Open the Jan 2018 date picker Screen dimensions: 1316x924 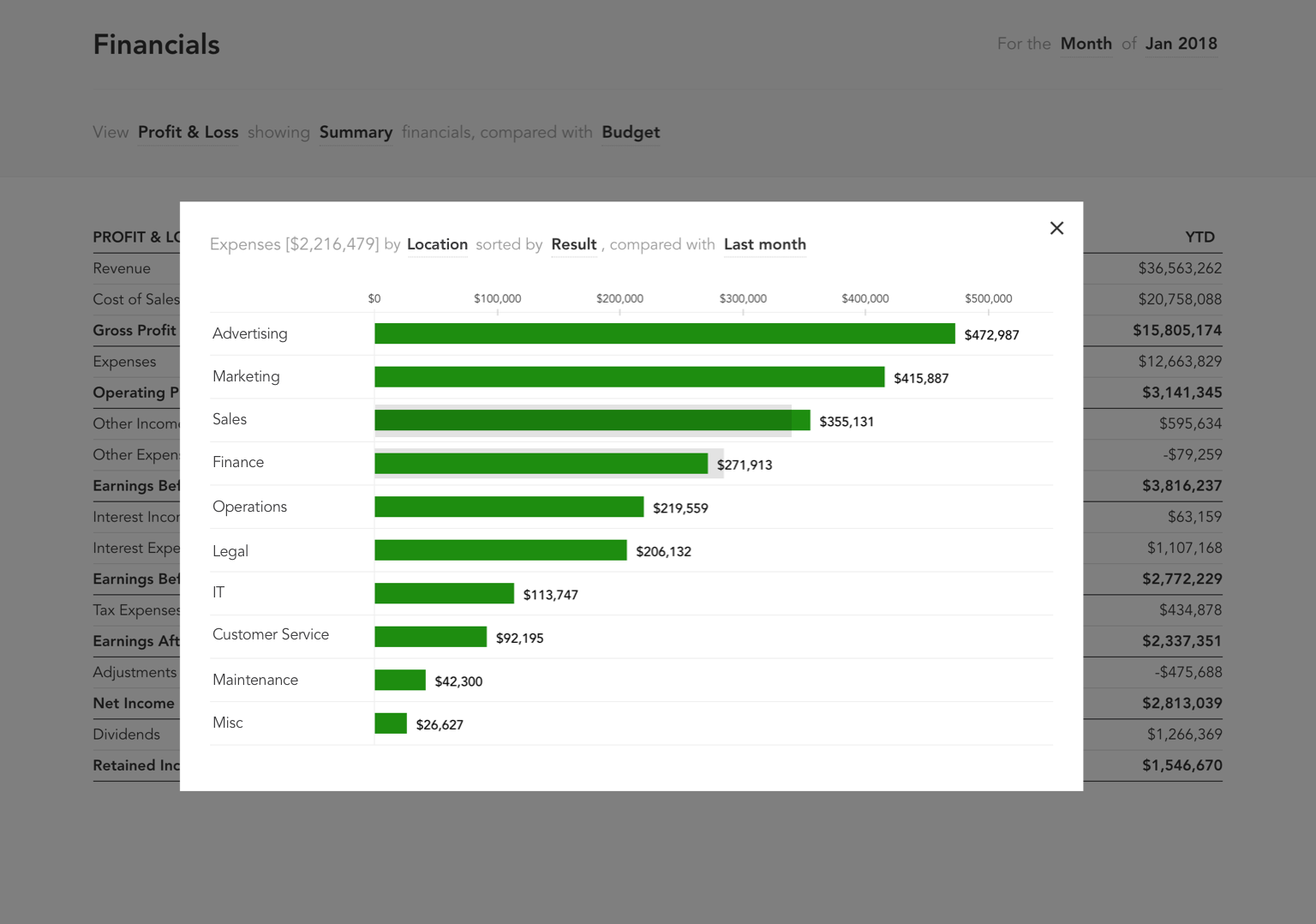point(1181,44)
